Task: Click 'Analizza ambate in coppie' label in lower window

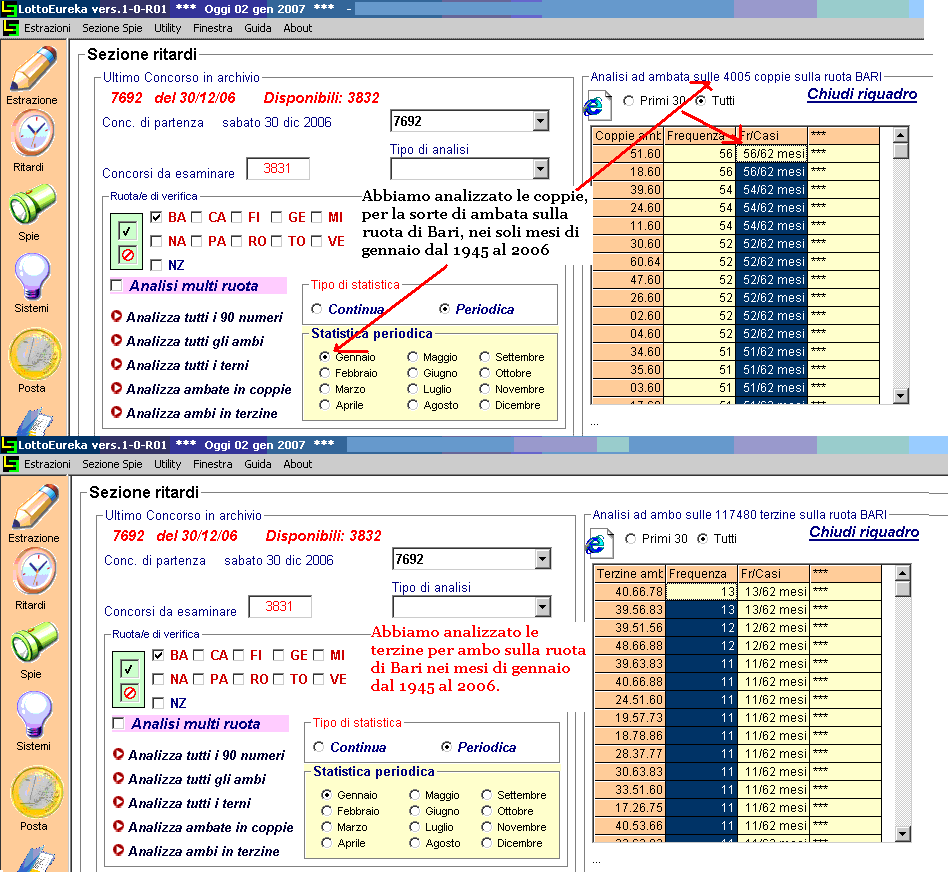Action: pos(211,827)
